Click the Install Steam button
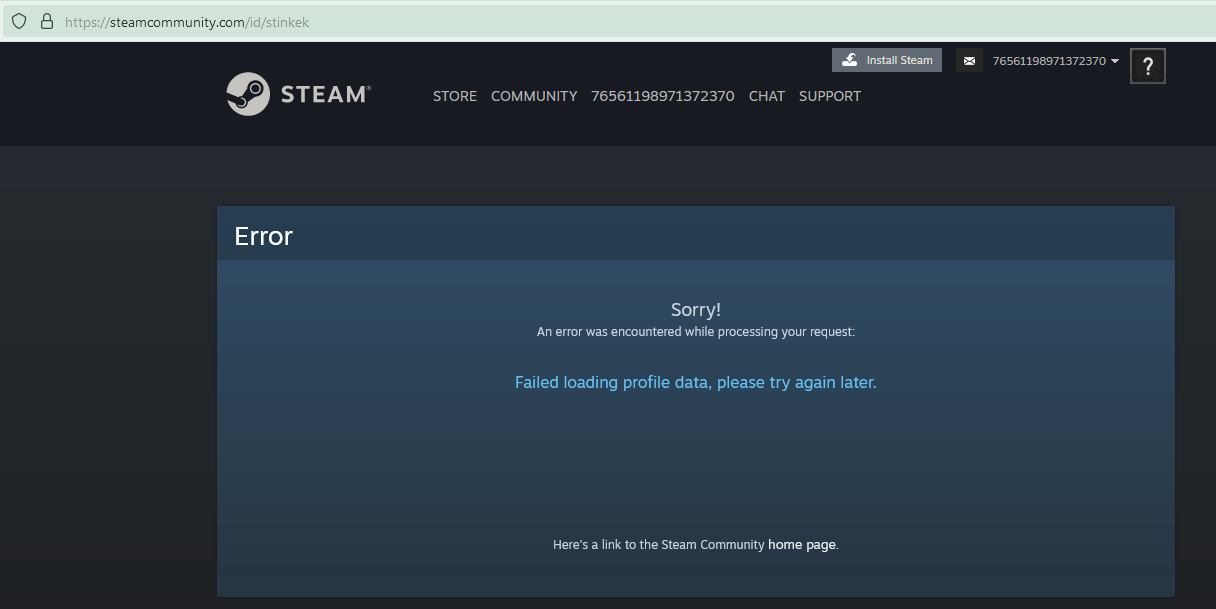 coord(887,60)
